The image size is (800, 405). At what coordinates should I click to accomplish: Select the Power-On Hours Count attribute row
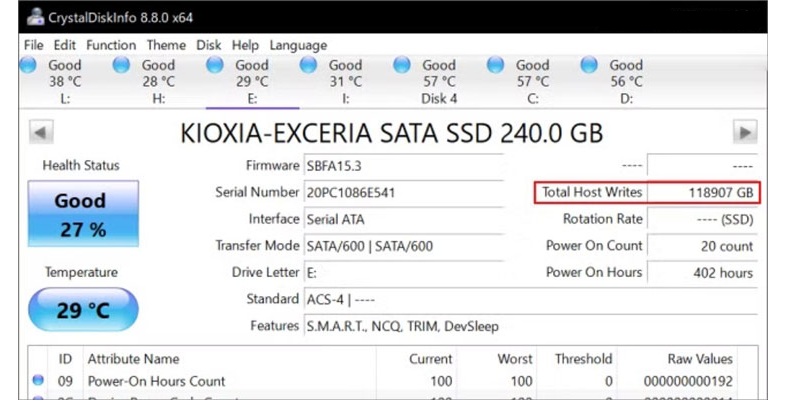tap(392, 381)
